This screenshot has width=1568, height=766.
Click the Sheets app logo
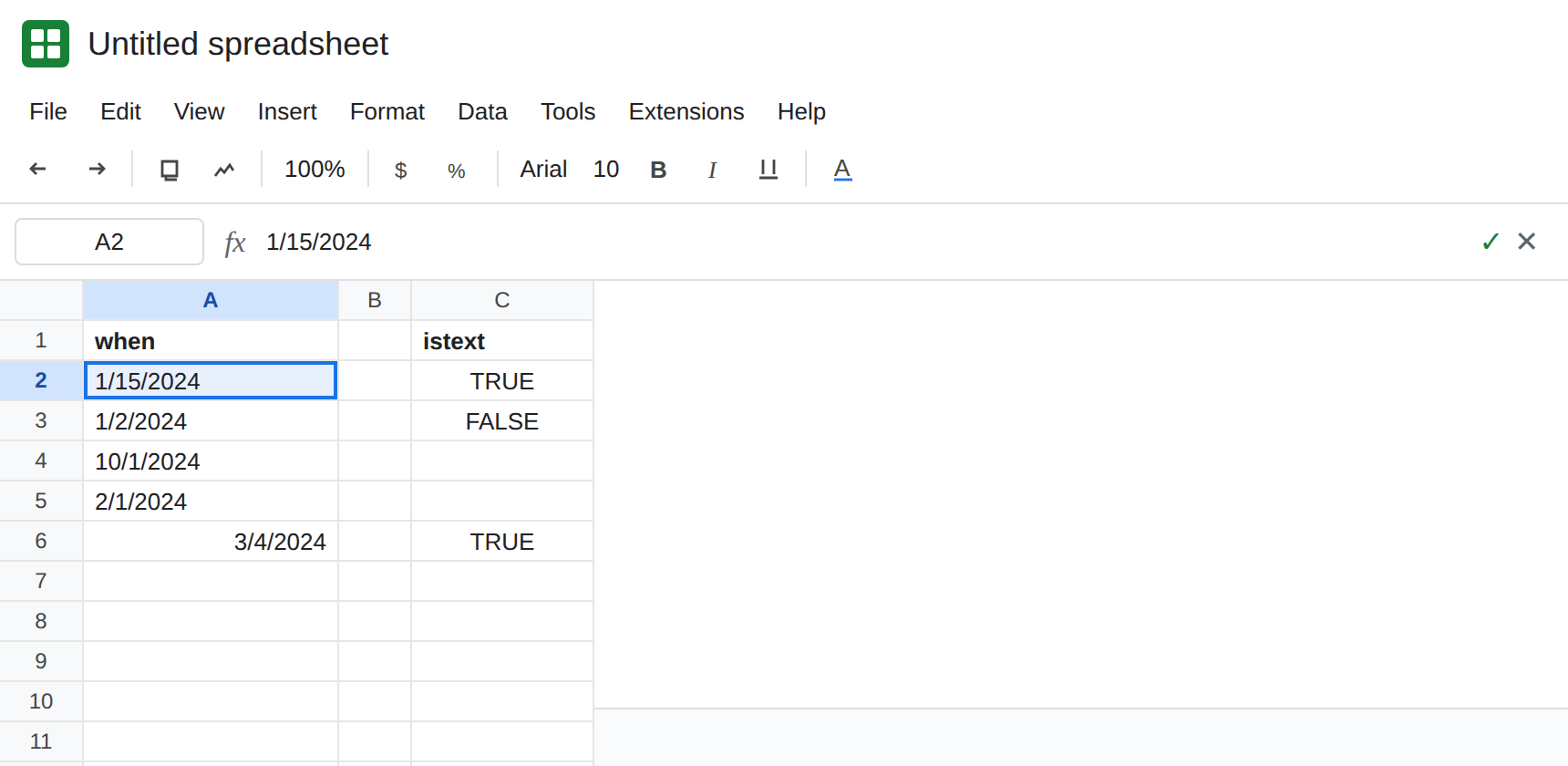pos(46,44)
